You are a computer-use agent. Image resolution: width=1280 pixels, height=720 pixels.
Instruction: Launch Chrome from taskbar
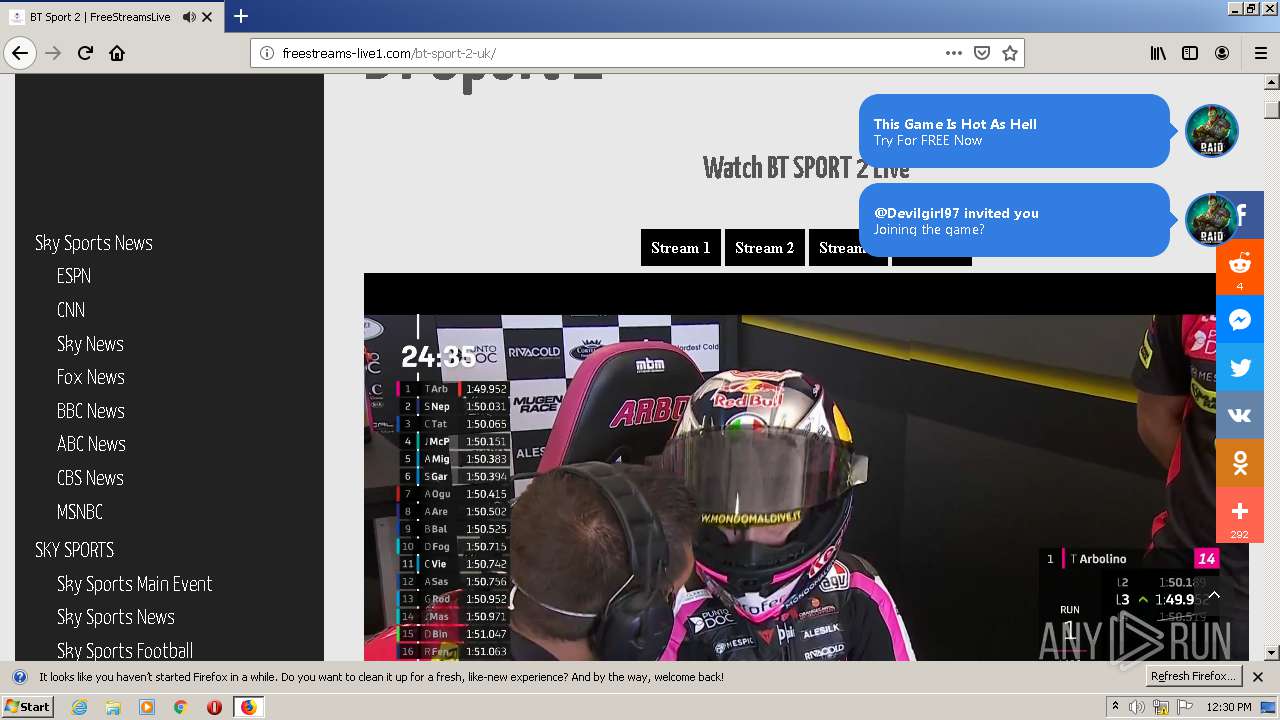pyautogui.click(x=180, y=707)
